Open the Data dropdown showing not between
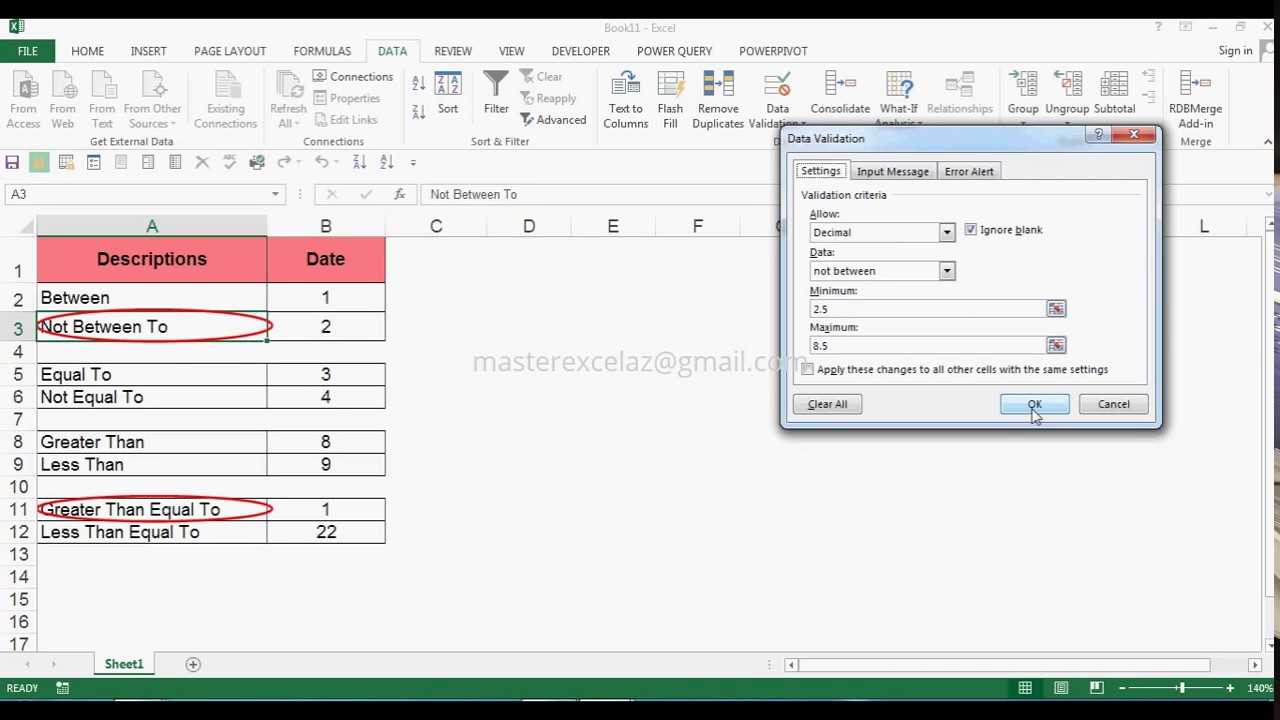The height and width of the screenshot is (720, 1280). click(946, 271)
